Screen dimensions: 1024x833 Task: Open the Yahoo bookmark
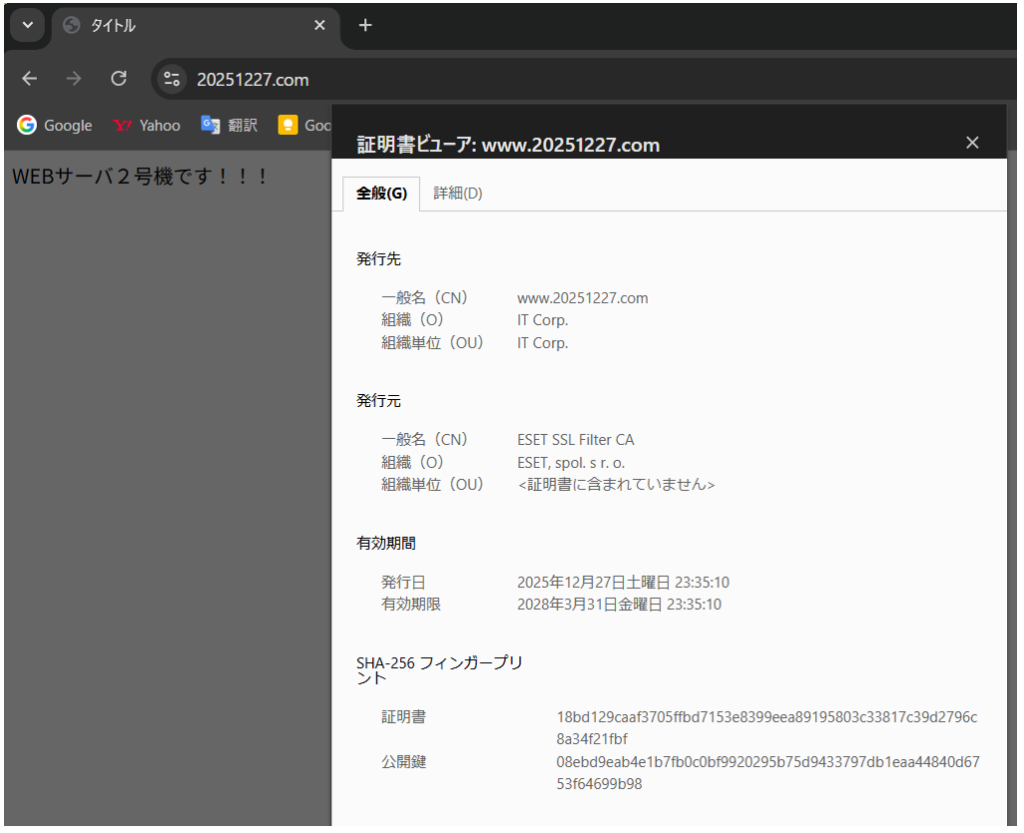pos(147,125)
